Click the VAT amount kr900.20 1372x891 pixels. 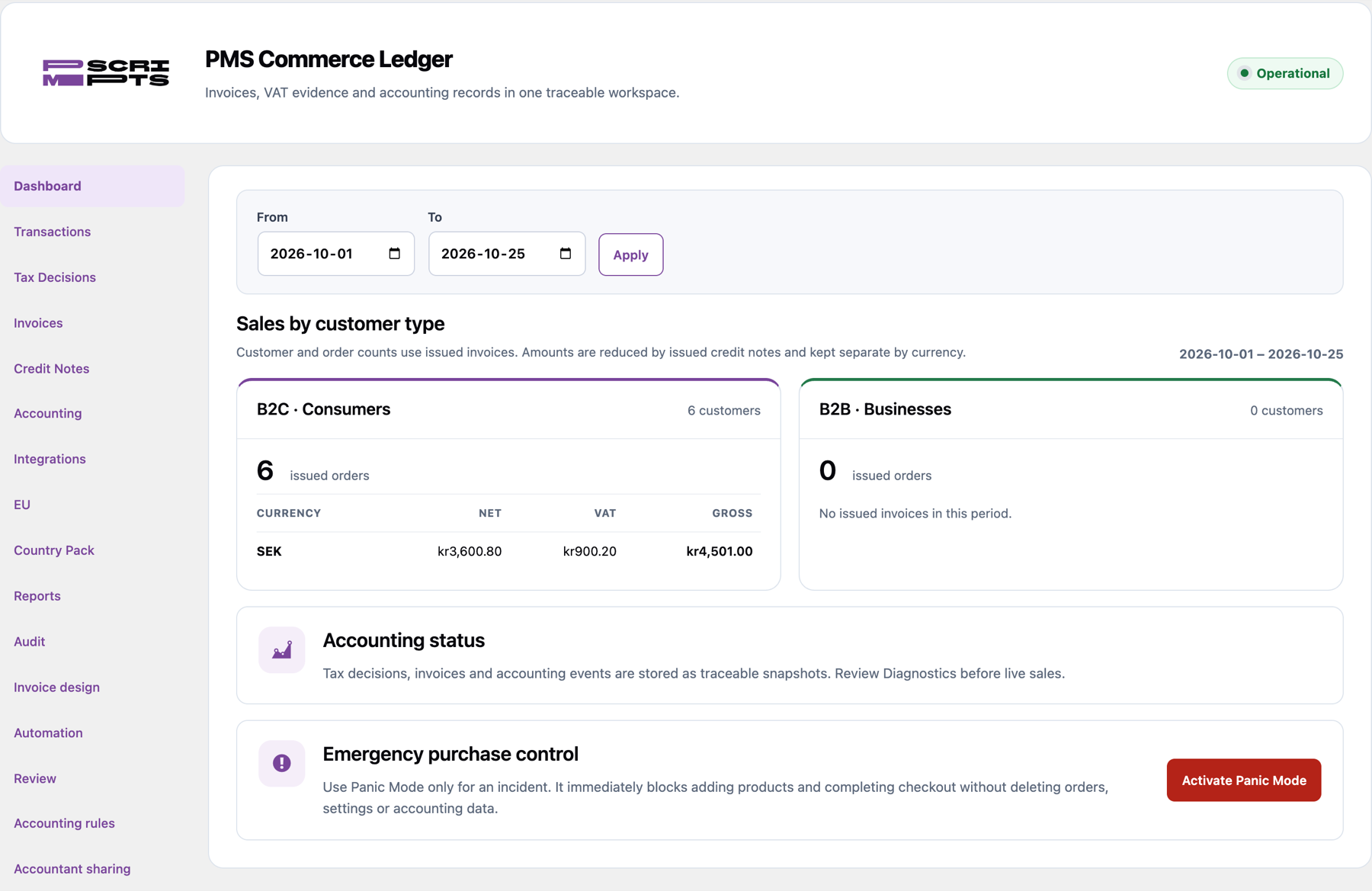pos(589,551)
